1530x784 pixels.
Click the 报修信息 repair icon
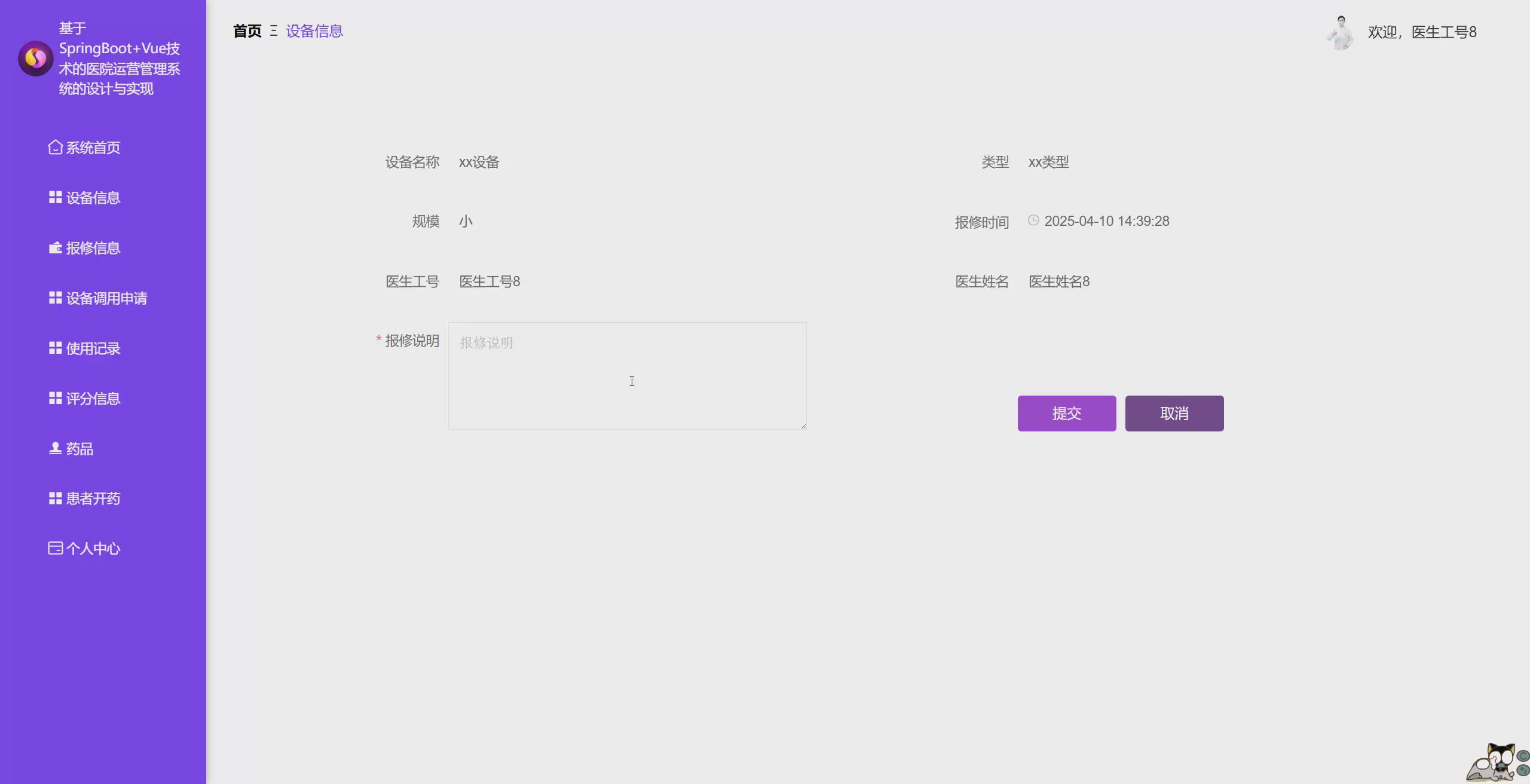54,247
